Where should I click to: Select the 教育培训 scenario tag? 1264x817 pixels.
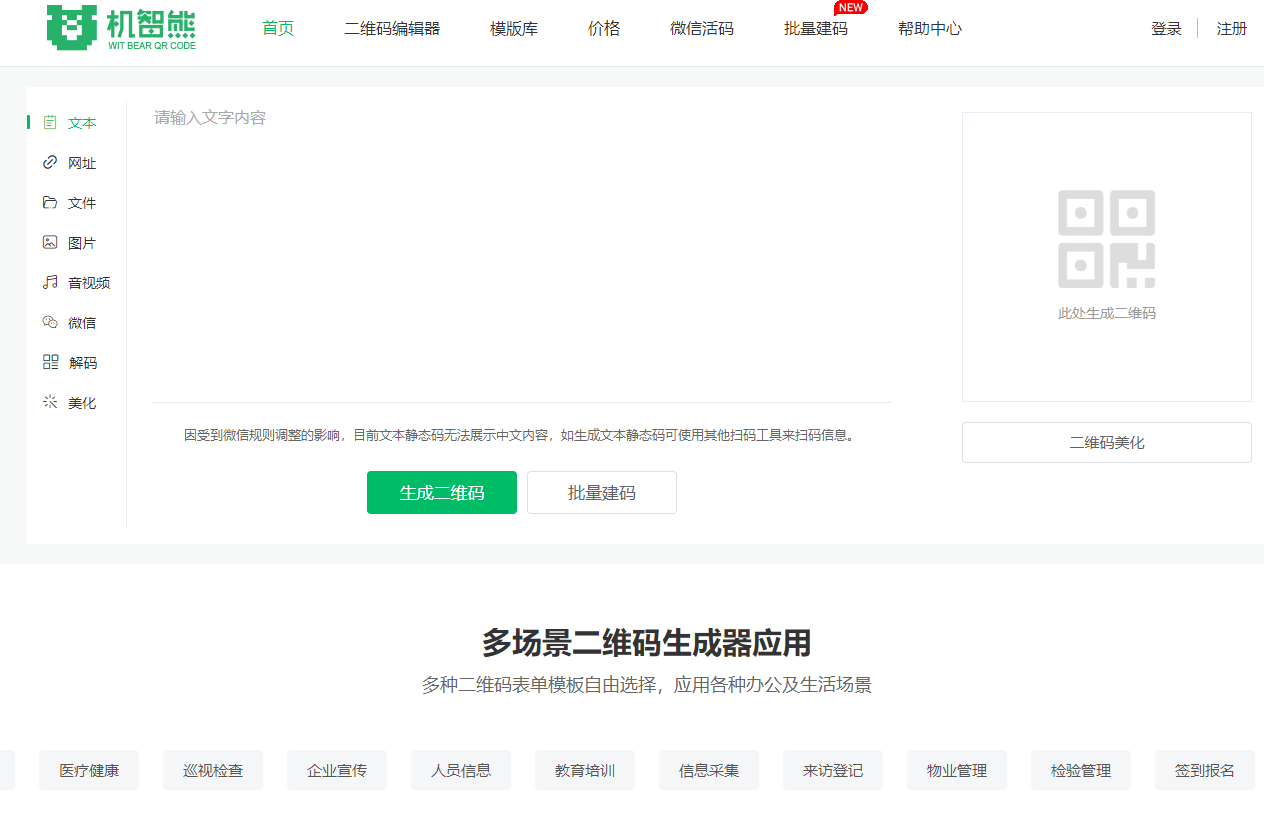point(585,770)
